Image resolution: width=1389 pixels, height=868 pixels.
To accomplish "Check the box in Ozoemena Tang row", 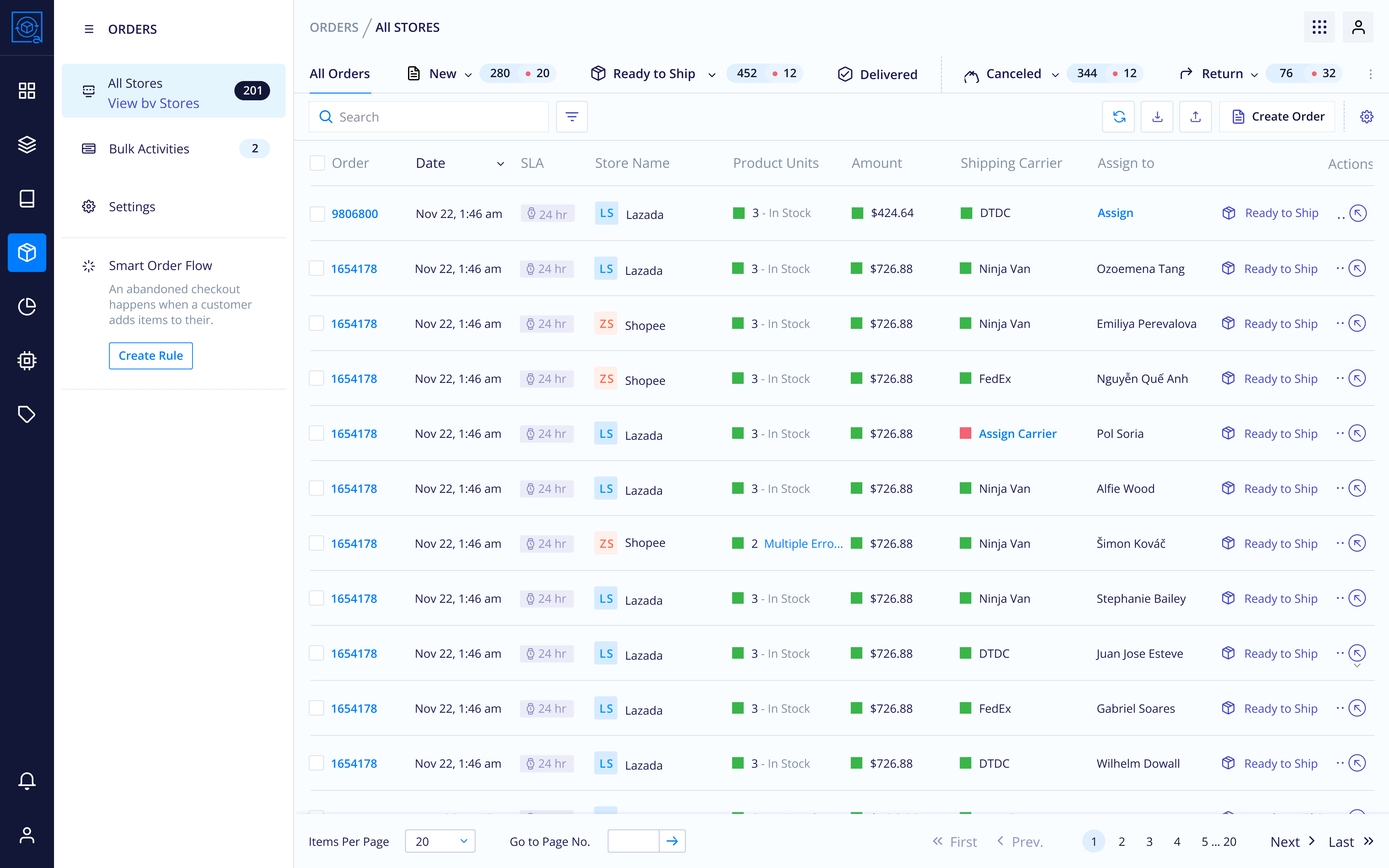I will [316, 268].
